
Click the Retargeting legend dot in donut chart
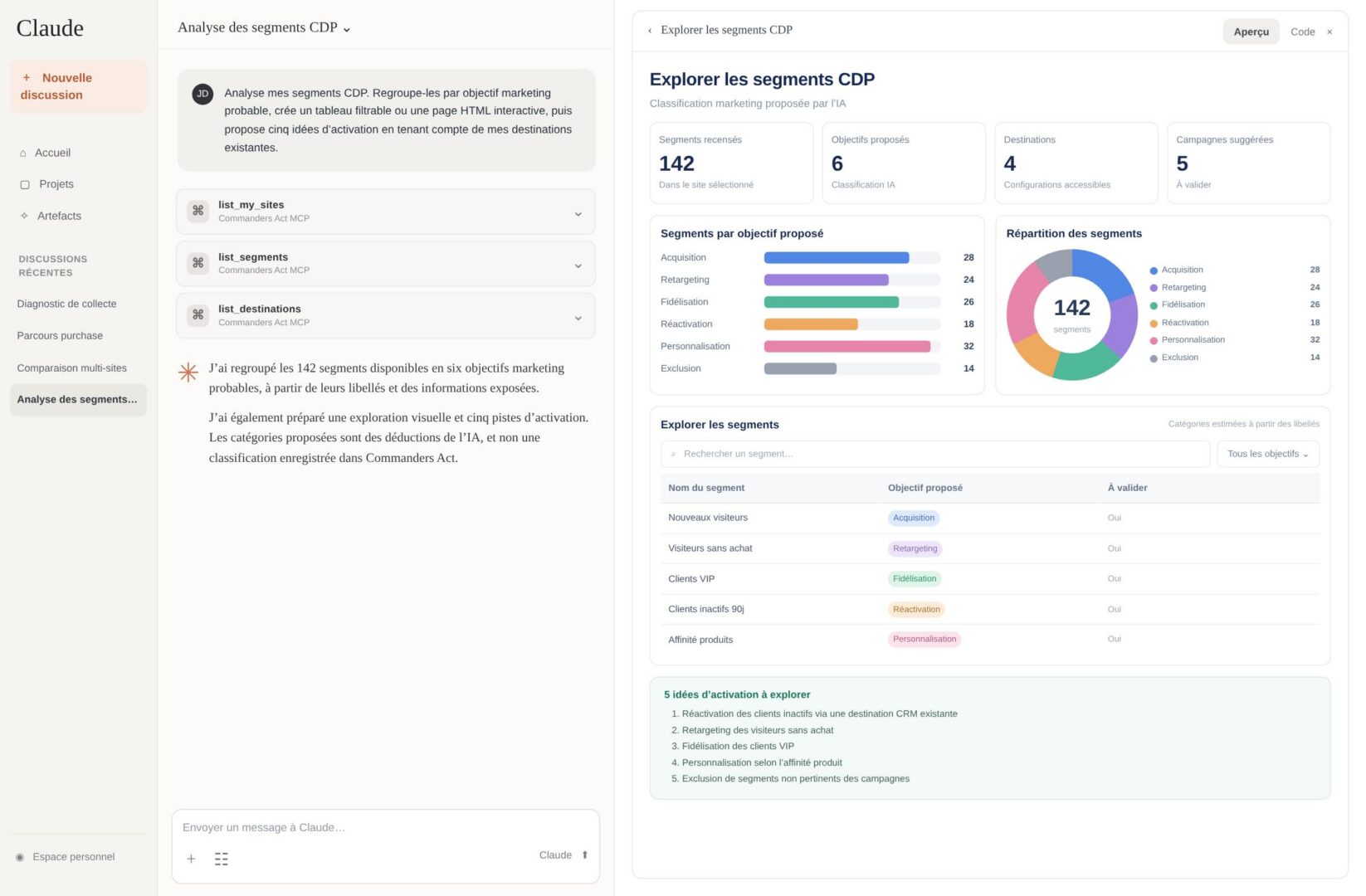coord(1154,289)
